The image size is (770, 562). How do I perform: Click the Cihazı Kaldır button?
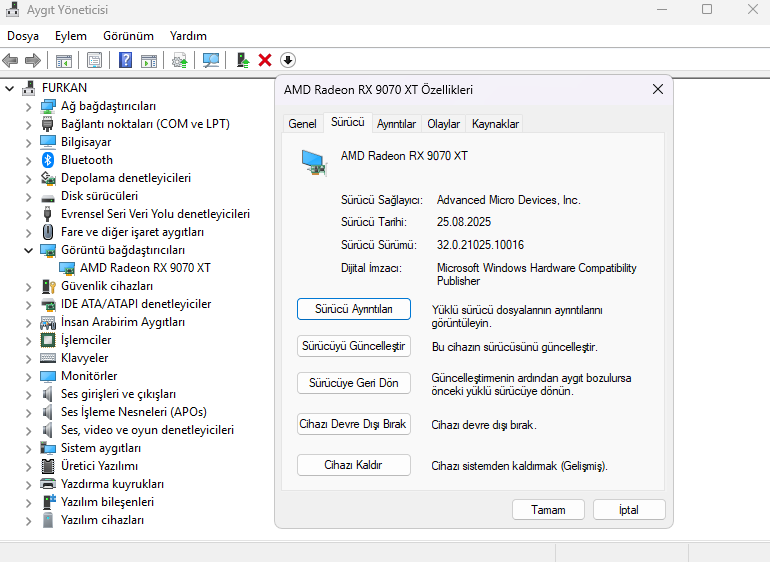click(x=354, y=465)
